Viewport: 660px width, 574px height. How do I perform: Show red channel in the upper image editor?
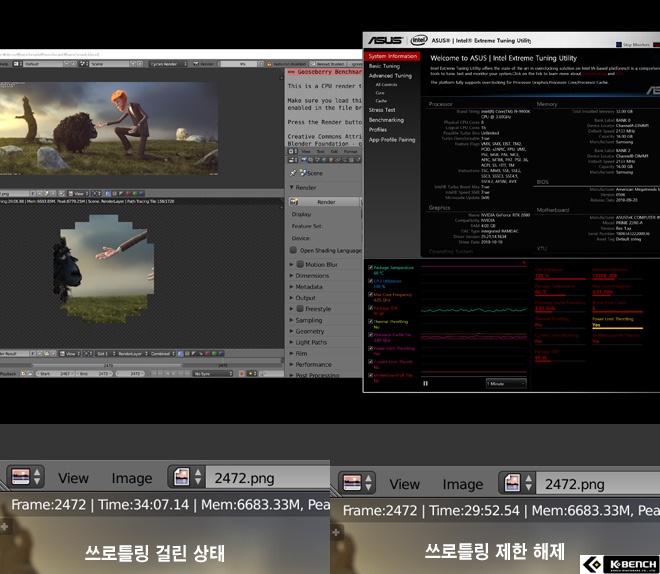[x=128, y=194]
